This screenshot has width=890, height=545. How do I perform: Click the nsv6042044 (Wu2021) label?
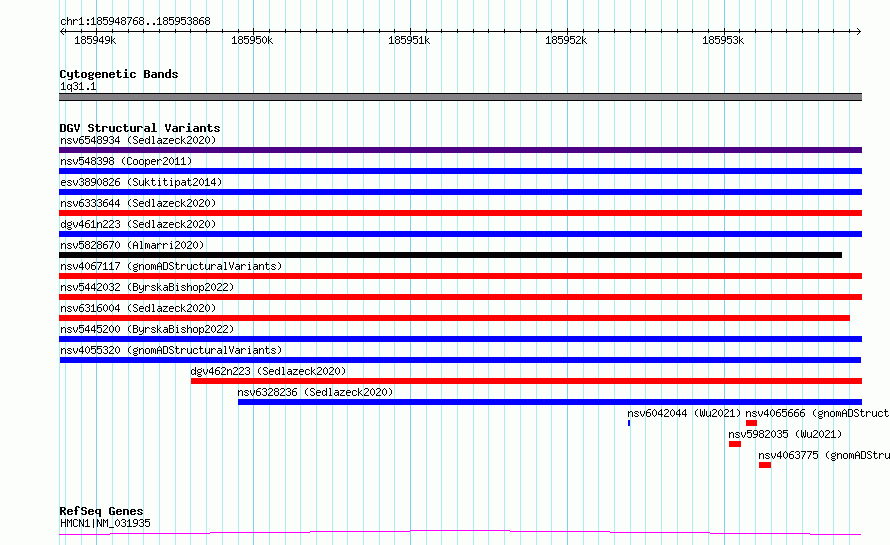[x=684, y=413]
